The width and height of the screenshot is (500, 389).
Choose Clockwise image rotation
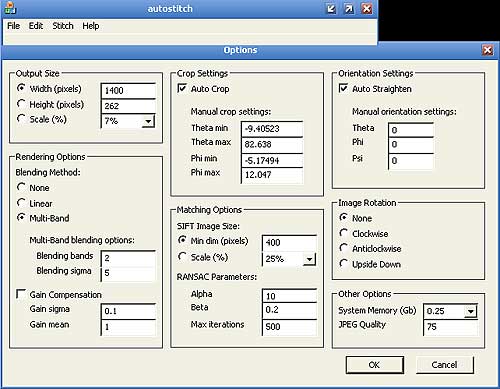click(x=344, y=233)
